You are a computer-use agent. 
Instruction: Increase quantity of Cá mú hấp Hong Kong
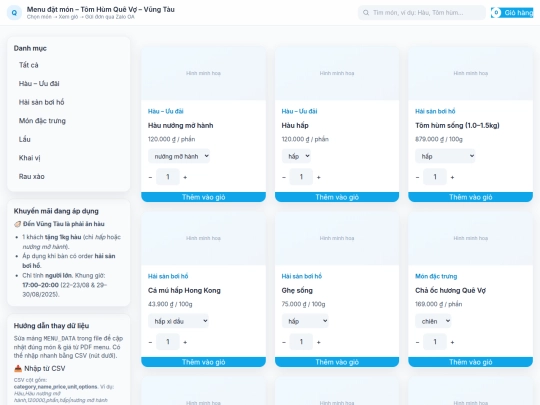(x=185, y=342)
